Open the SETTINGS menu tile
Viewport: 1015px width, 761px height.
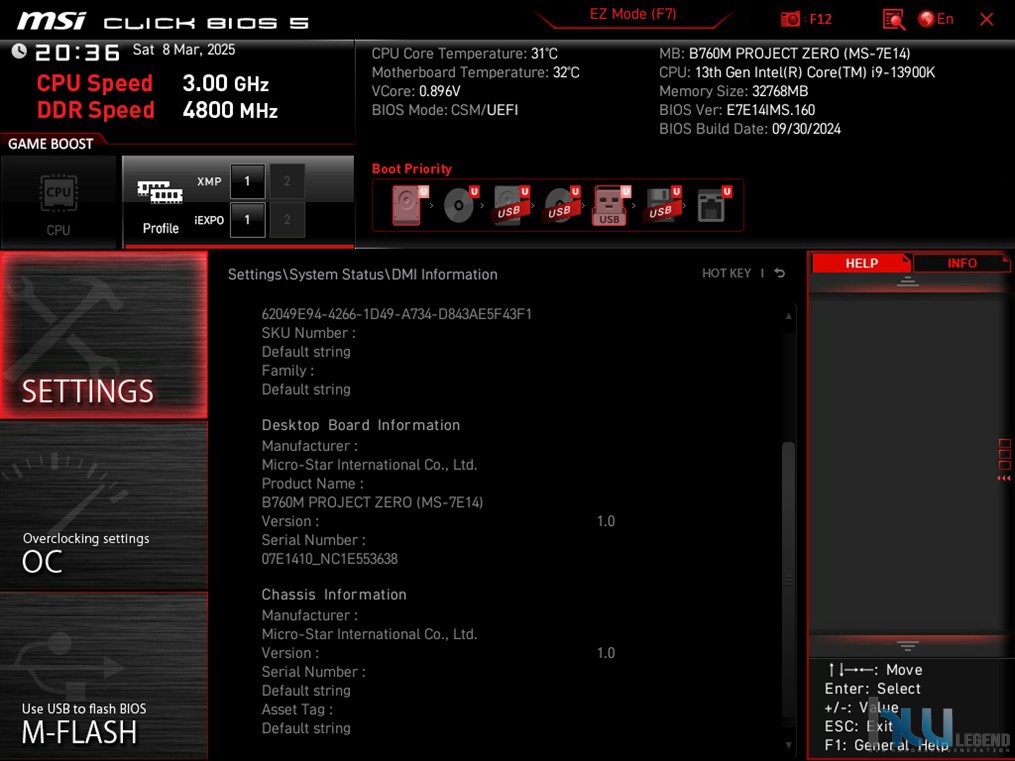click(x=104, y=335)
